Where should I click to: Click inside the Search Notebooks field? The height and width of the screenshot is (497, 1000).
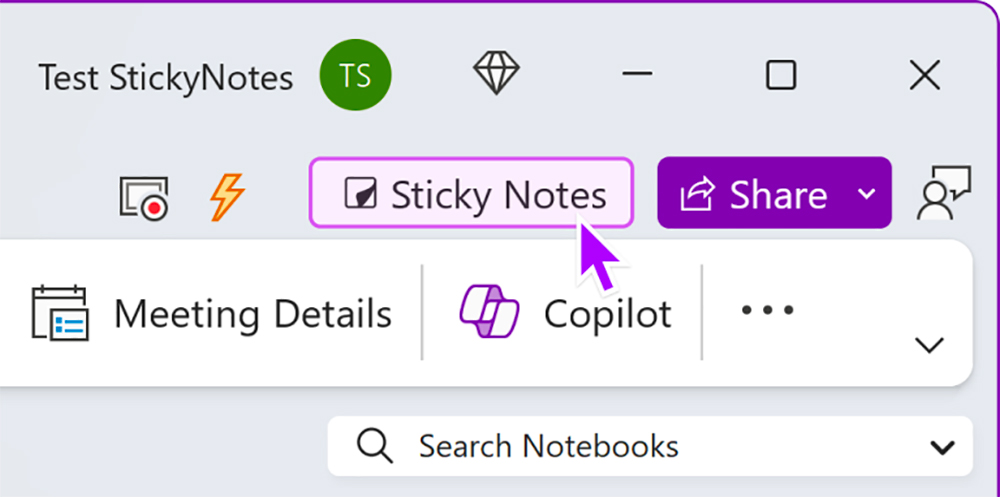tap(650, 446)
